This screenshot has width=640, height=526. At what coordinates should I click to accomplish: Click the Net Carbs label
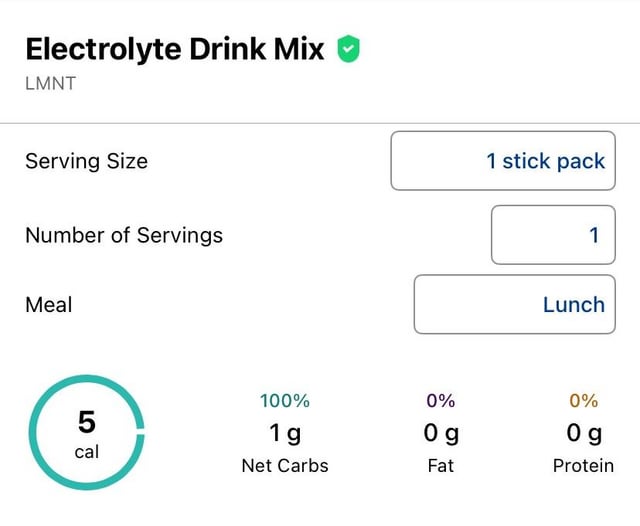285,465
